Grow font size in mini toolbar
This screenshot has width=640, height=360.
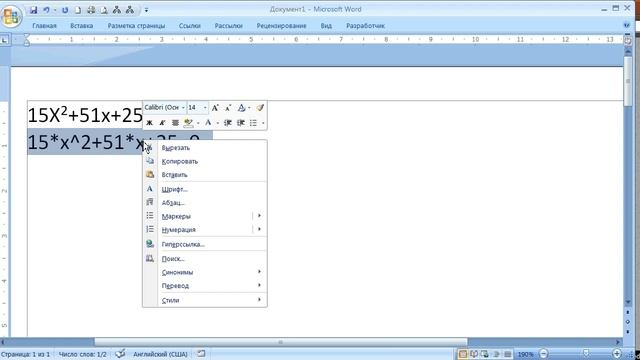tap(215, 108)
